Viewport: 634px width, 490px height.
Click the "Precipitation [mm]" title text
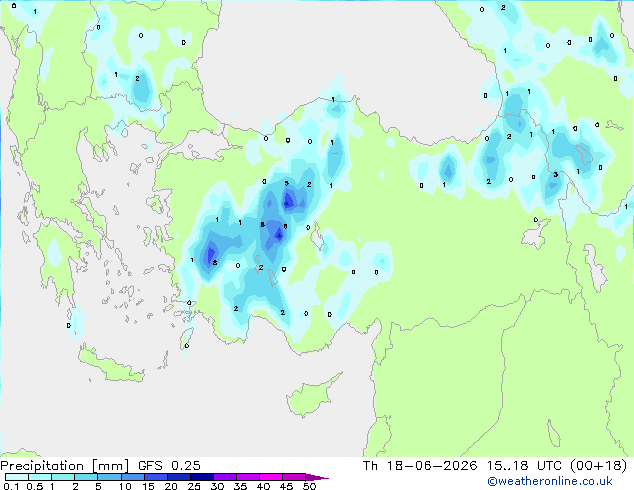pyautogui.click(x=65, y=466)
